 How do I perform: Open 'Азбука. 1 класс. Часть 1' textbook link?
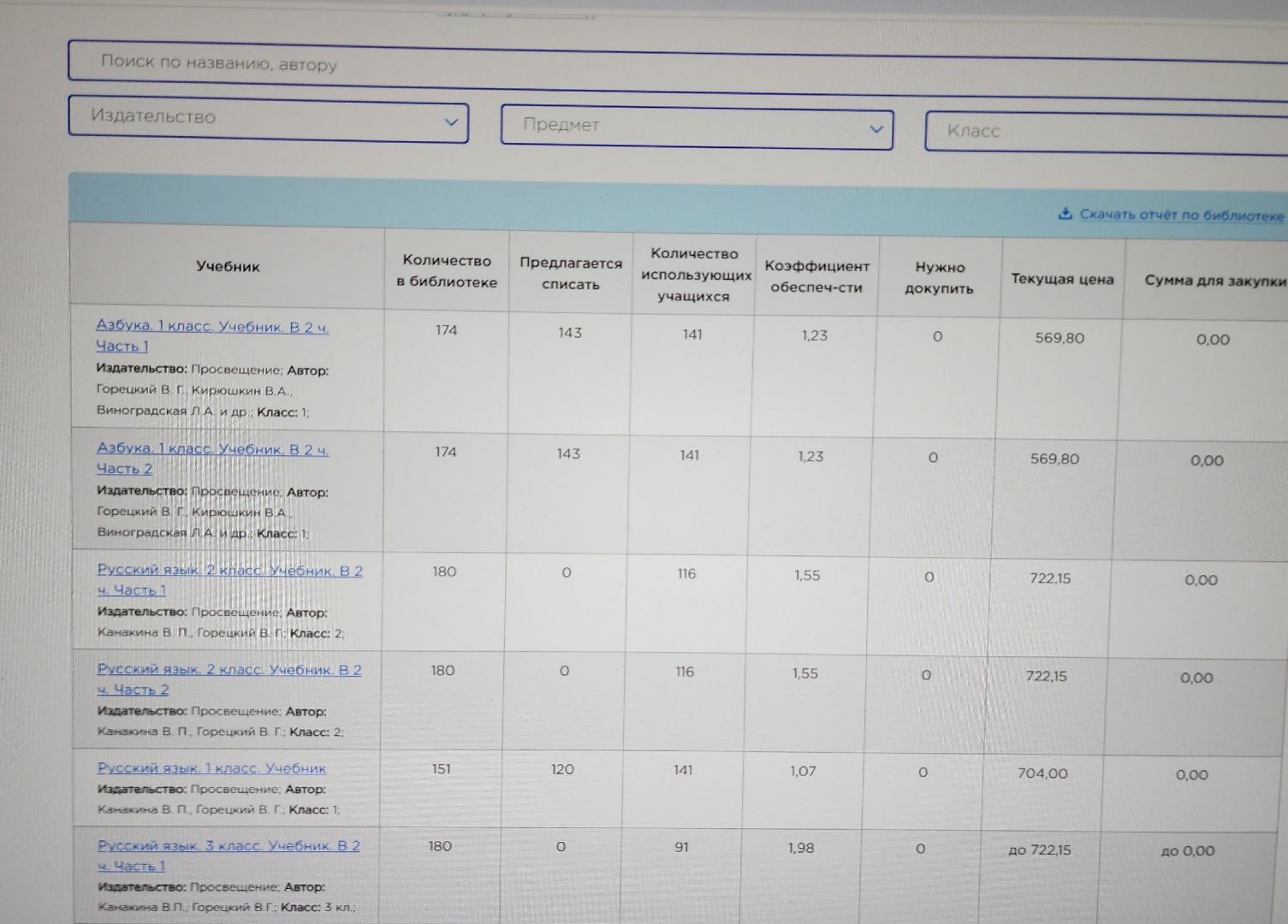point(211,327)
